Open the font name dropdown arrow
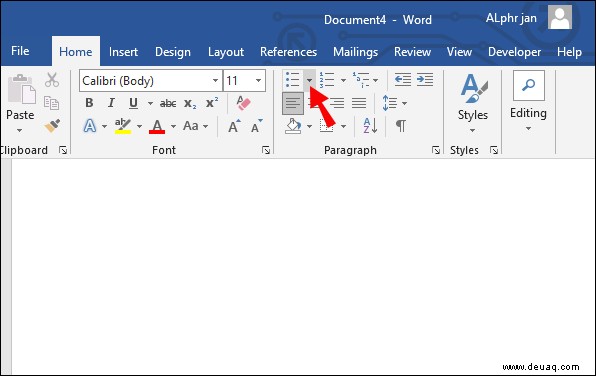This screenshot has height=376, width=596. click(216, 81)
